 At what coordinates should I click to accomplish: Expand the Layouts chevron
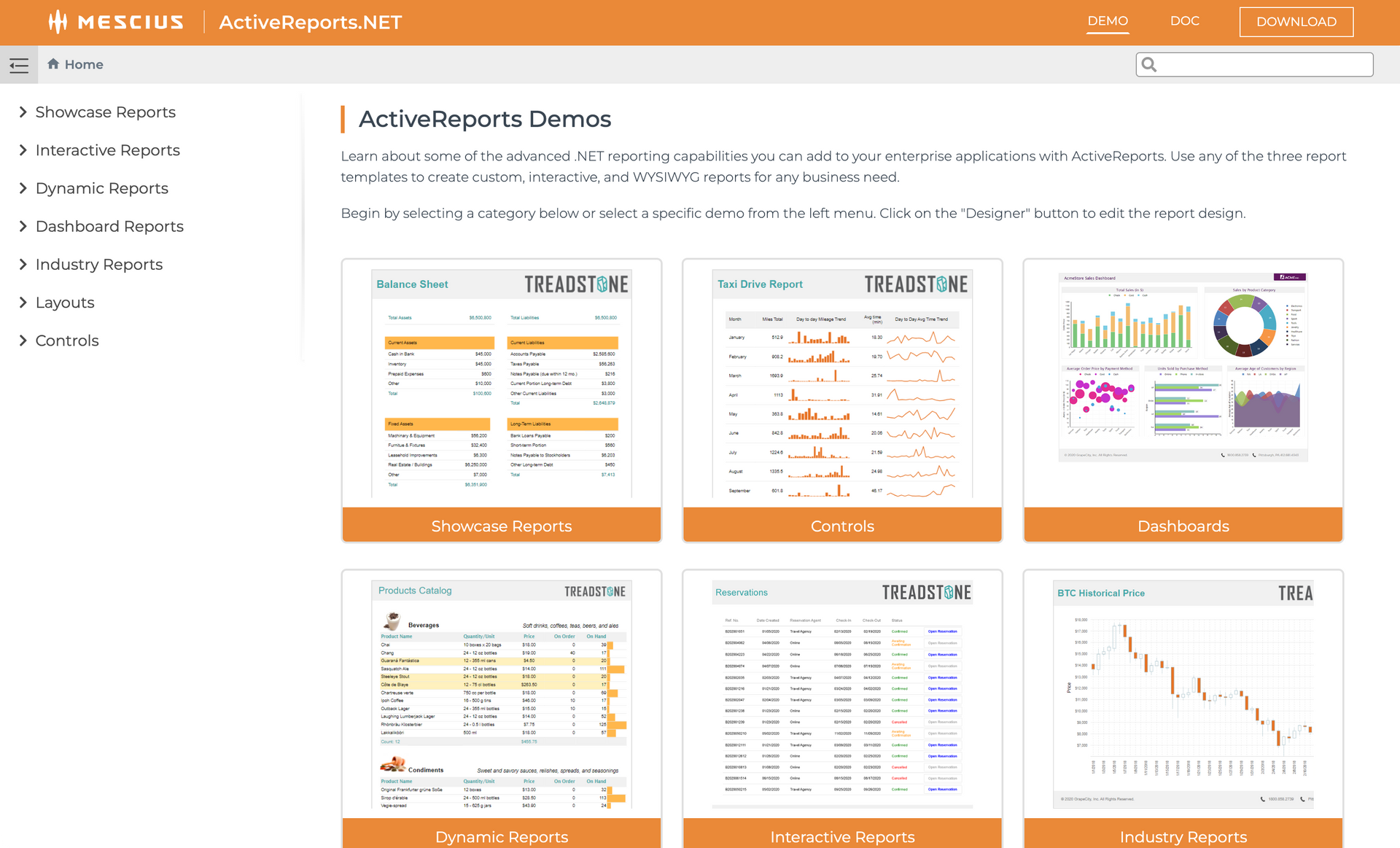pos(23,303)
